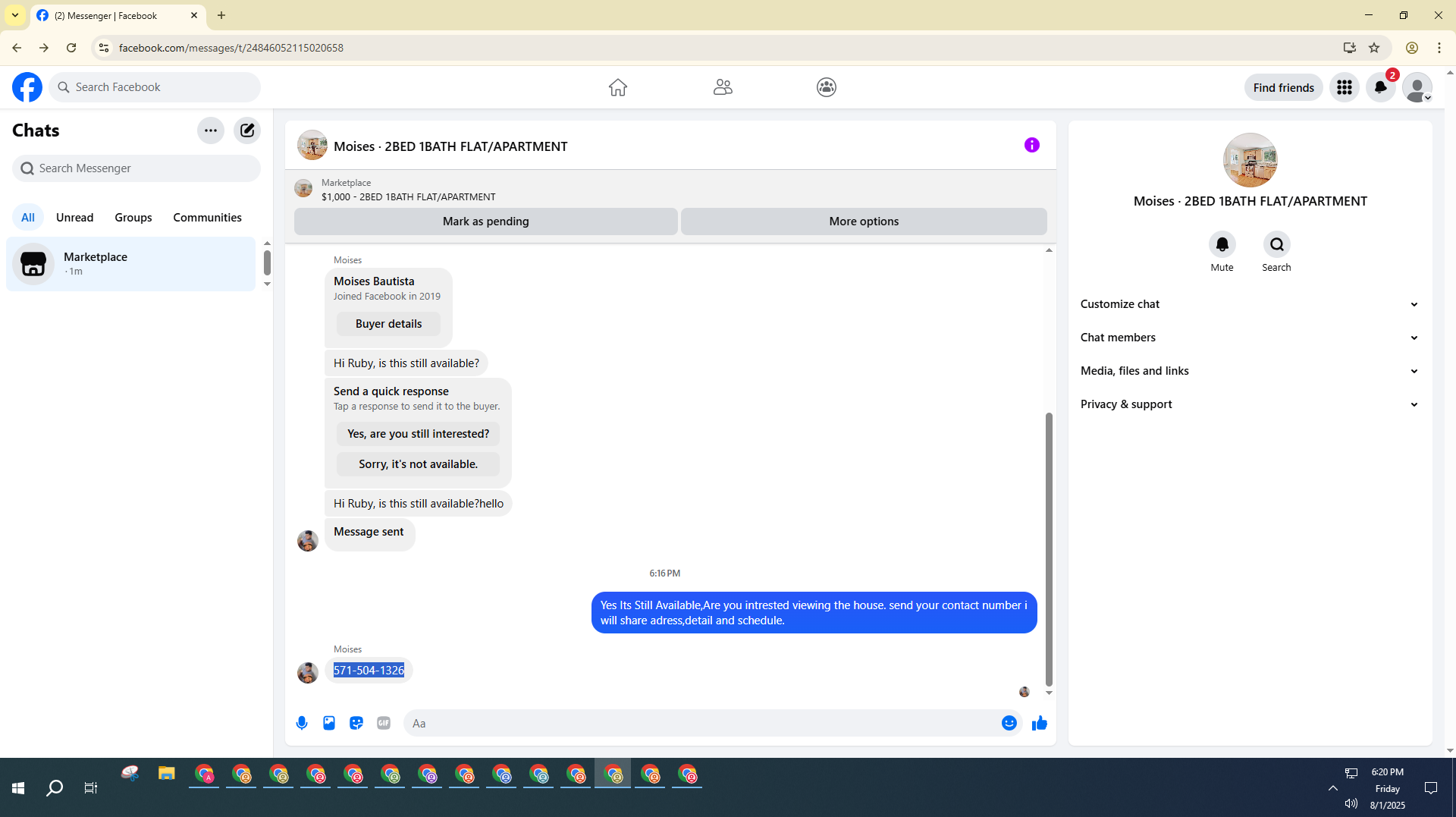
Task: Open Windows notification center
Action: pos(1431,788)
